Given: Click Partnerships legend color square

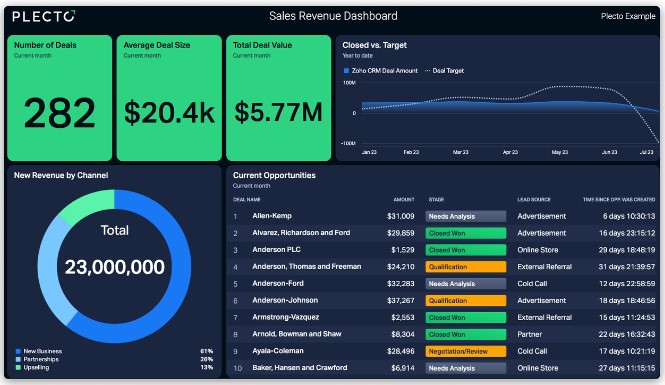Looking at the screenshot, I should tap(18, 359).
